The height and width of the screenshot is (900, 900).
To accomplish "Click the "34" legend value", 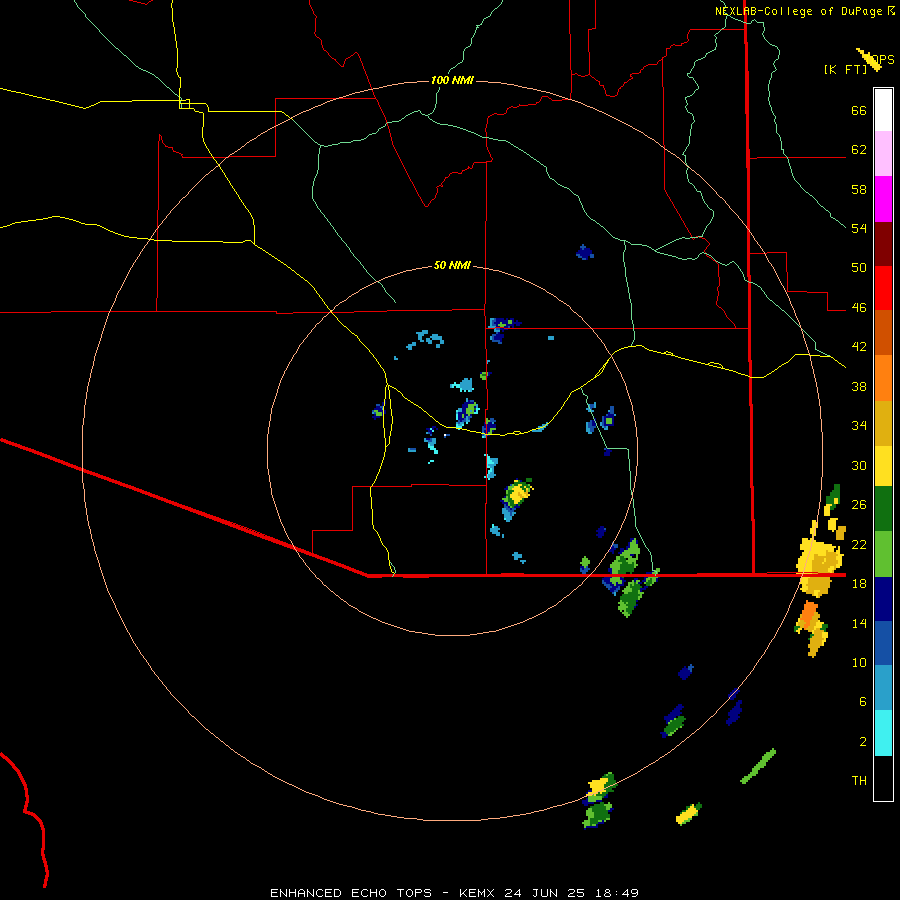I will tap(859, 425).
